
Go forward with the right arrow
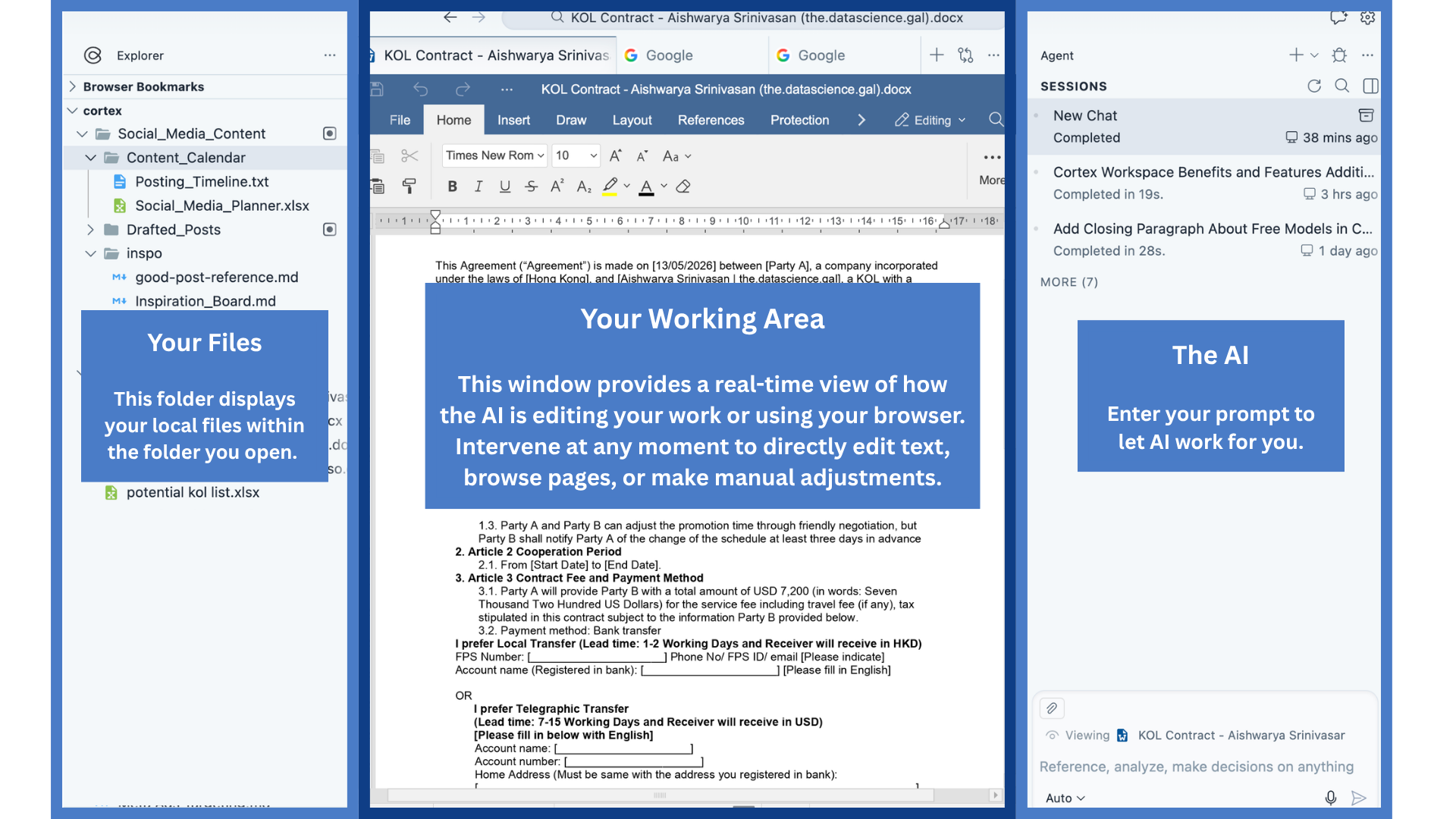pyautogui.click(x=479, y=17)
